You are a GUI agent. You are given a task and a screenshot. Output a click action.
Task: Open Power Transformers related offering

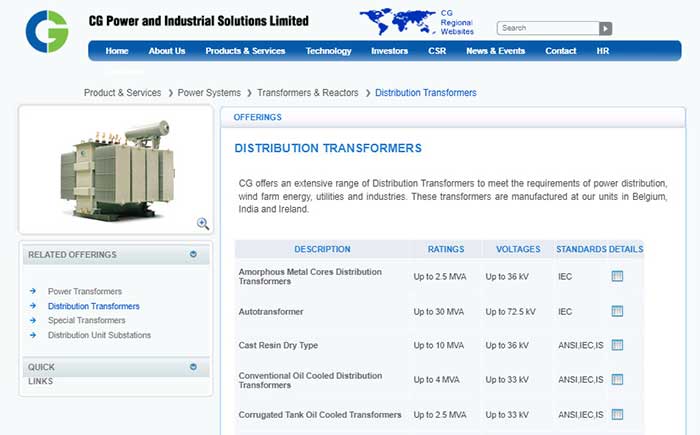coord(85,291)
